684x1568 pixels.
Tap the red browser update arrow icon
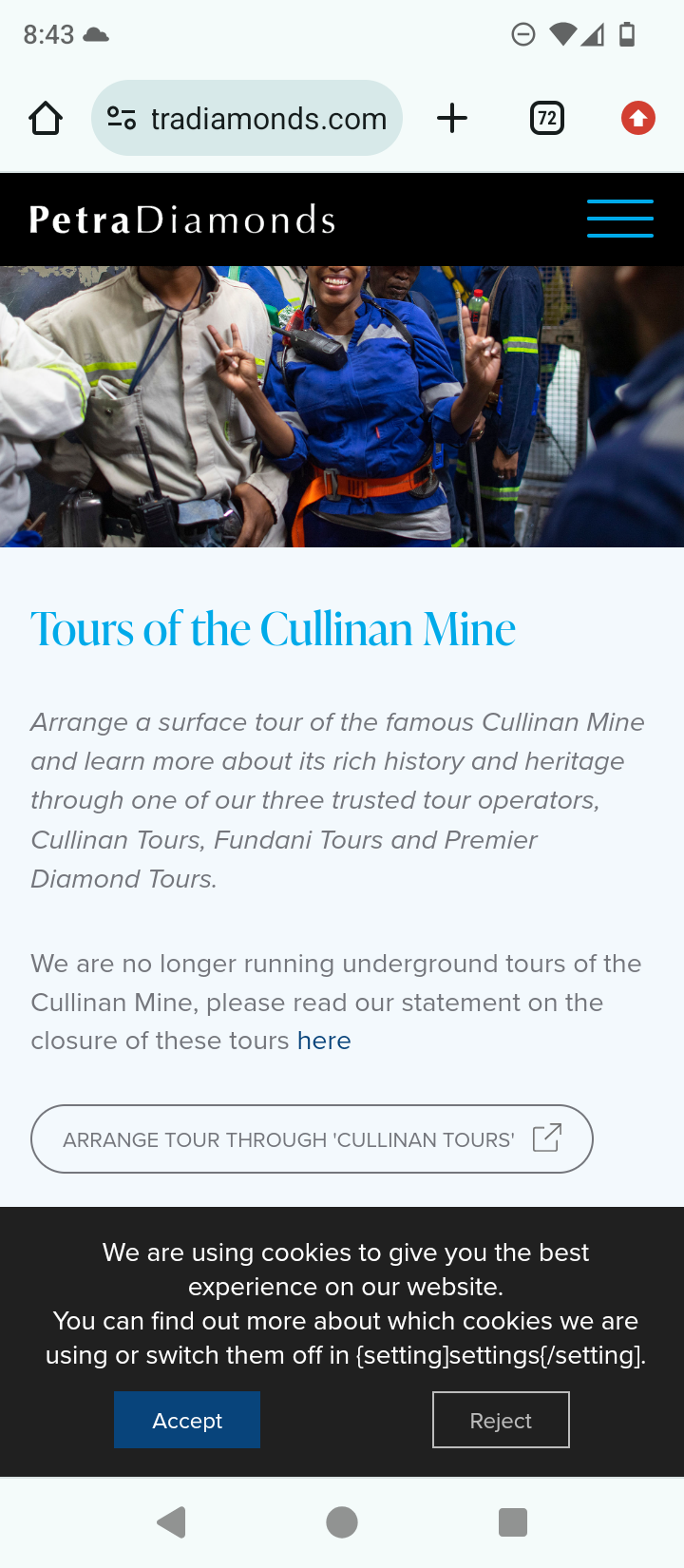coord(637,119)
